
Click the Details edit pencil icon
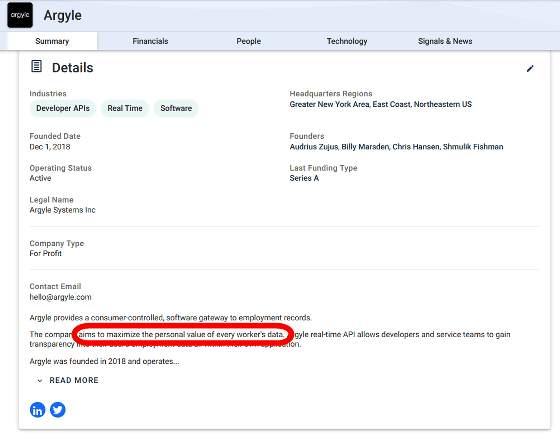530,69
